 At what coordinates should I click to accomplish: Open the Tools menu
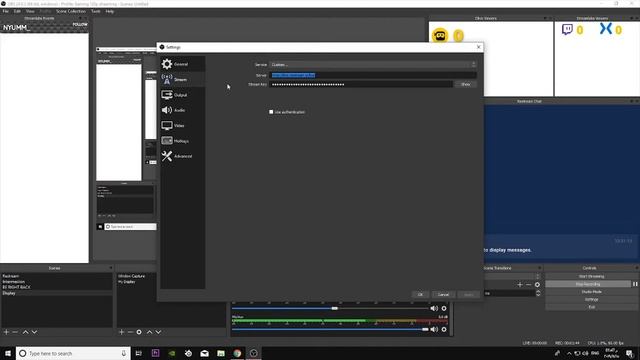click(96, 11)
